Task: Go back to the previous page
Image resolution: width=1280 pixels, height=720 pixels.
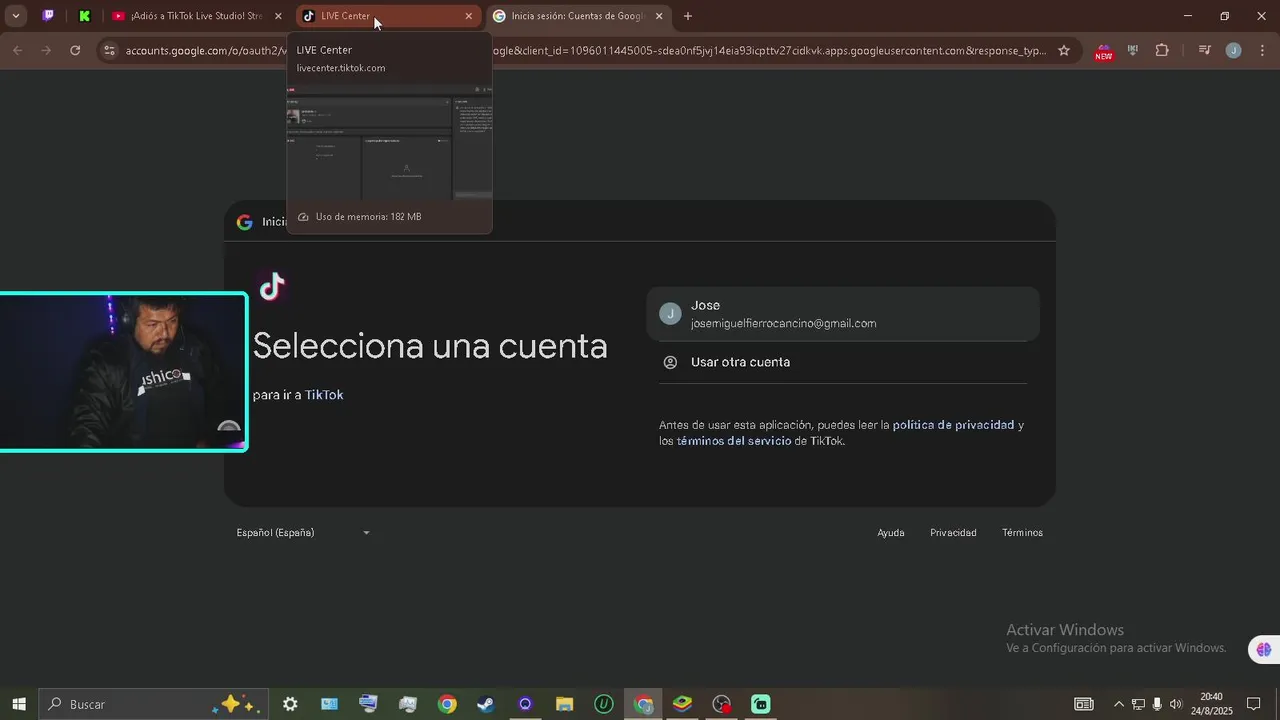Action: tap(18, 50)
